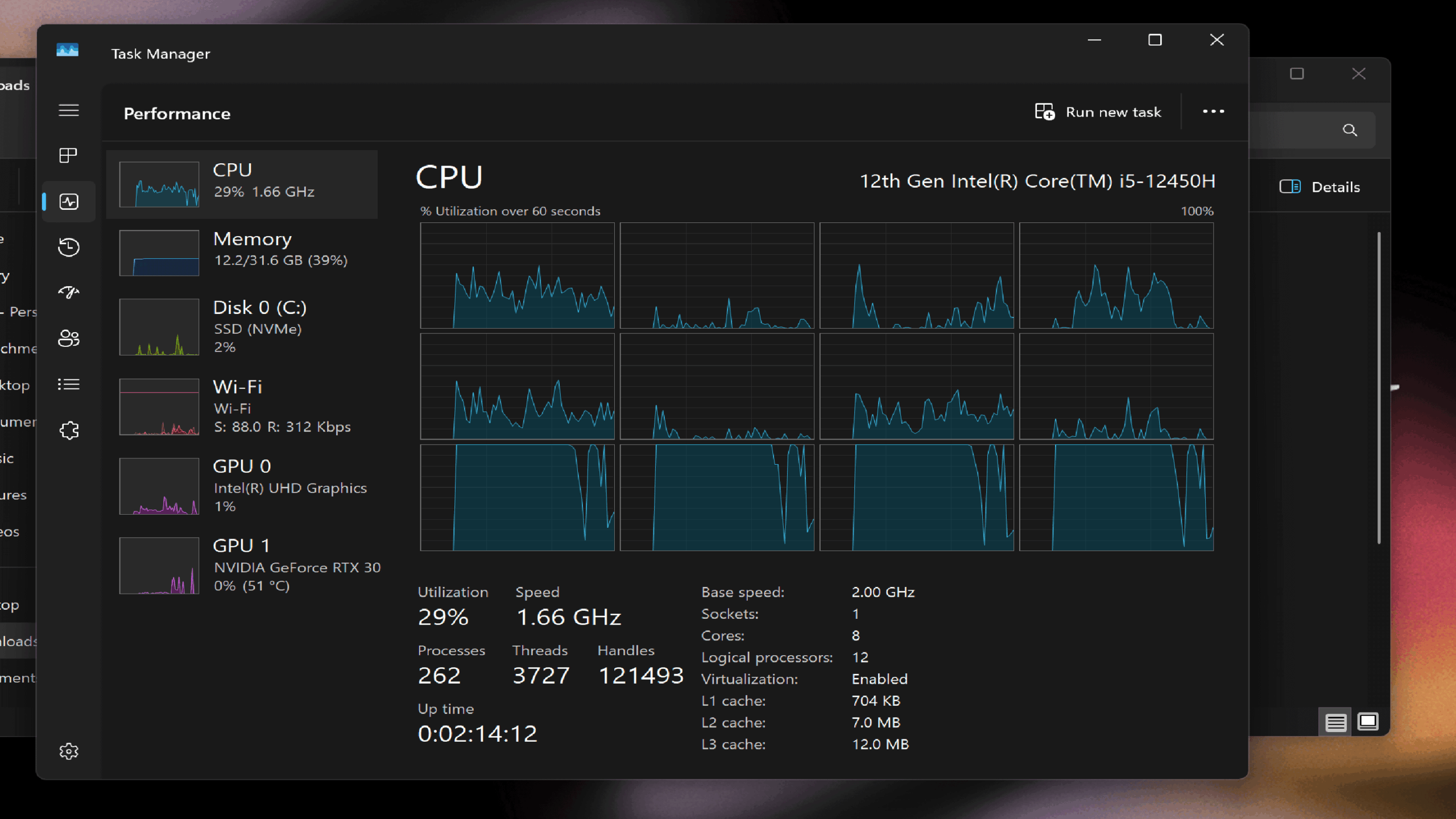Open the hamburger navigation menu
The width and height of the screenshot is (1456, 819).
tap(68, 110)
